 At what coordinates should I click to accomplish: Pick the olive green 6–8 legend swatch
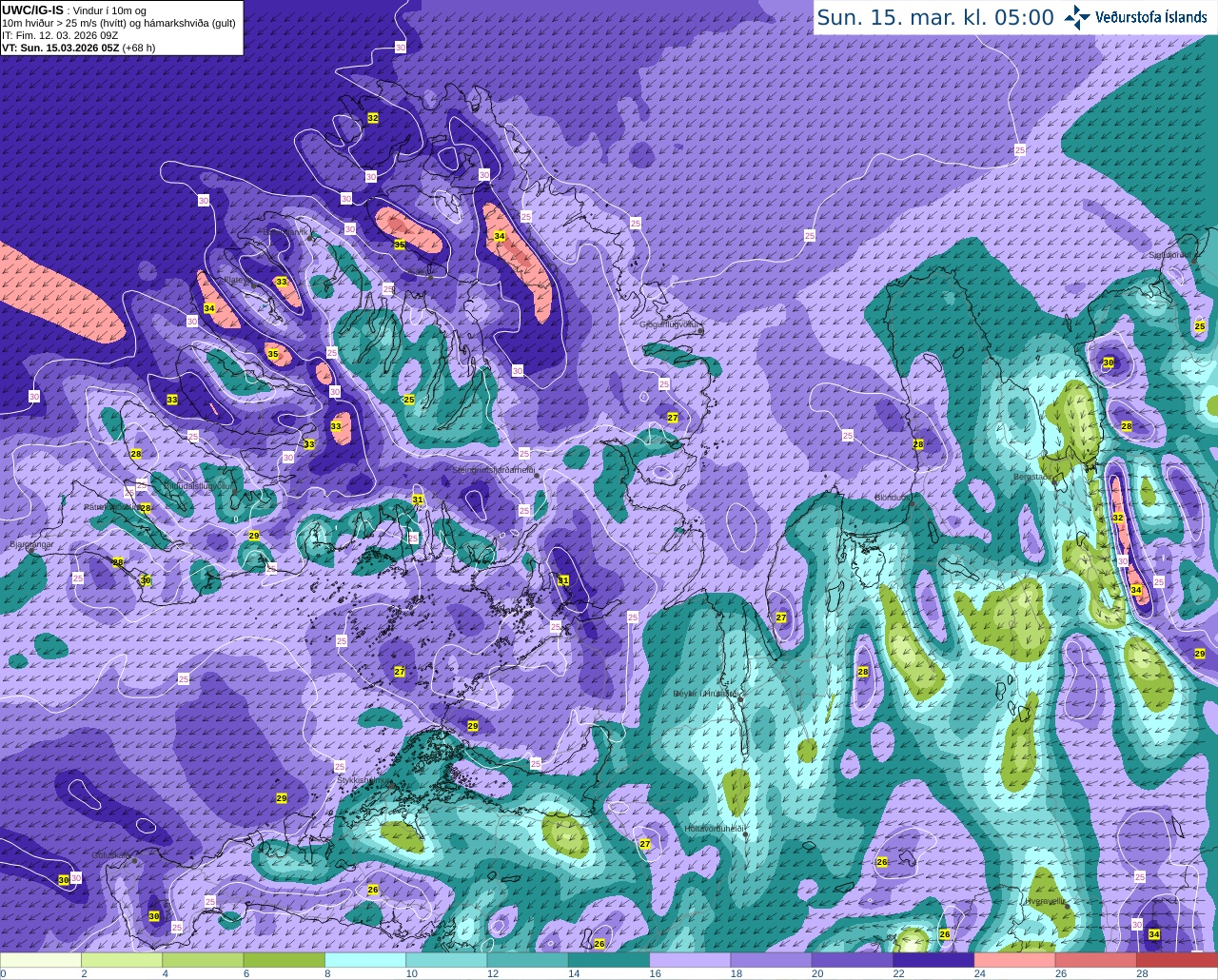coord(285,960)
